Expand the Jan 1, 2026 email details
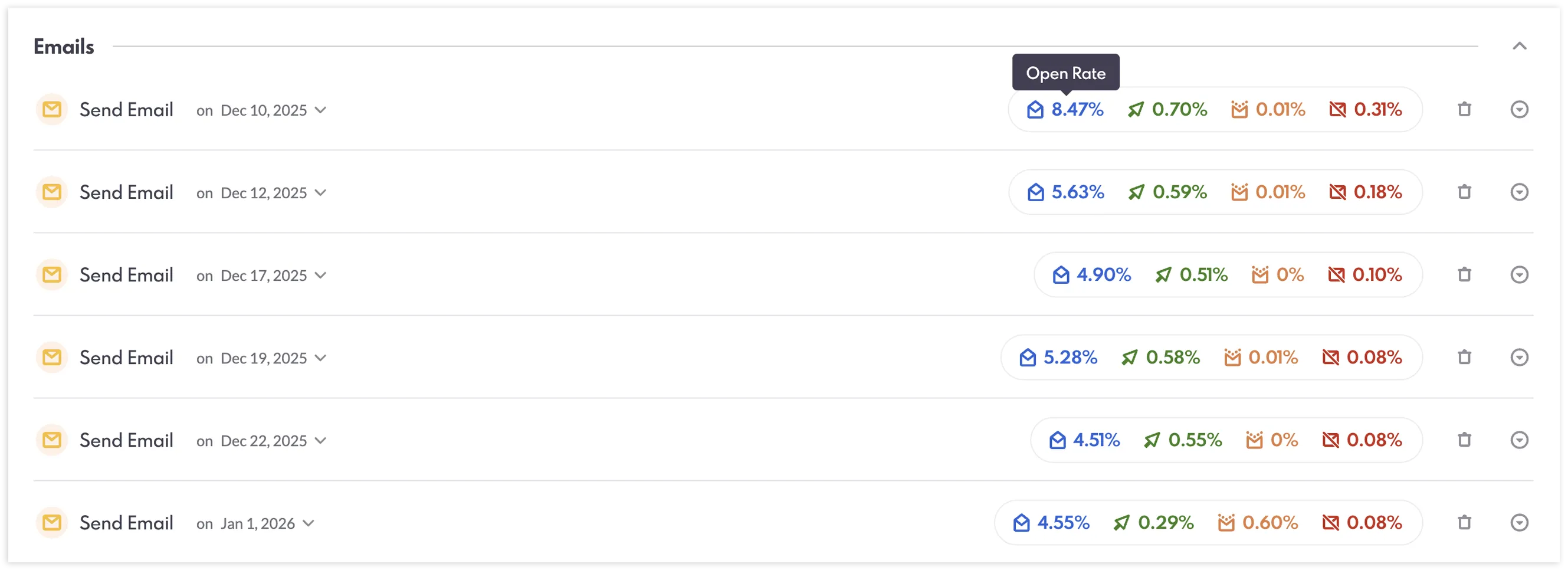The width and height of the screenshot is (1568, 570). point(1520,523)
